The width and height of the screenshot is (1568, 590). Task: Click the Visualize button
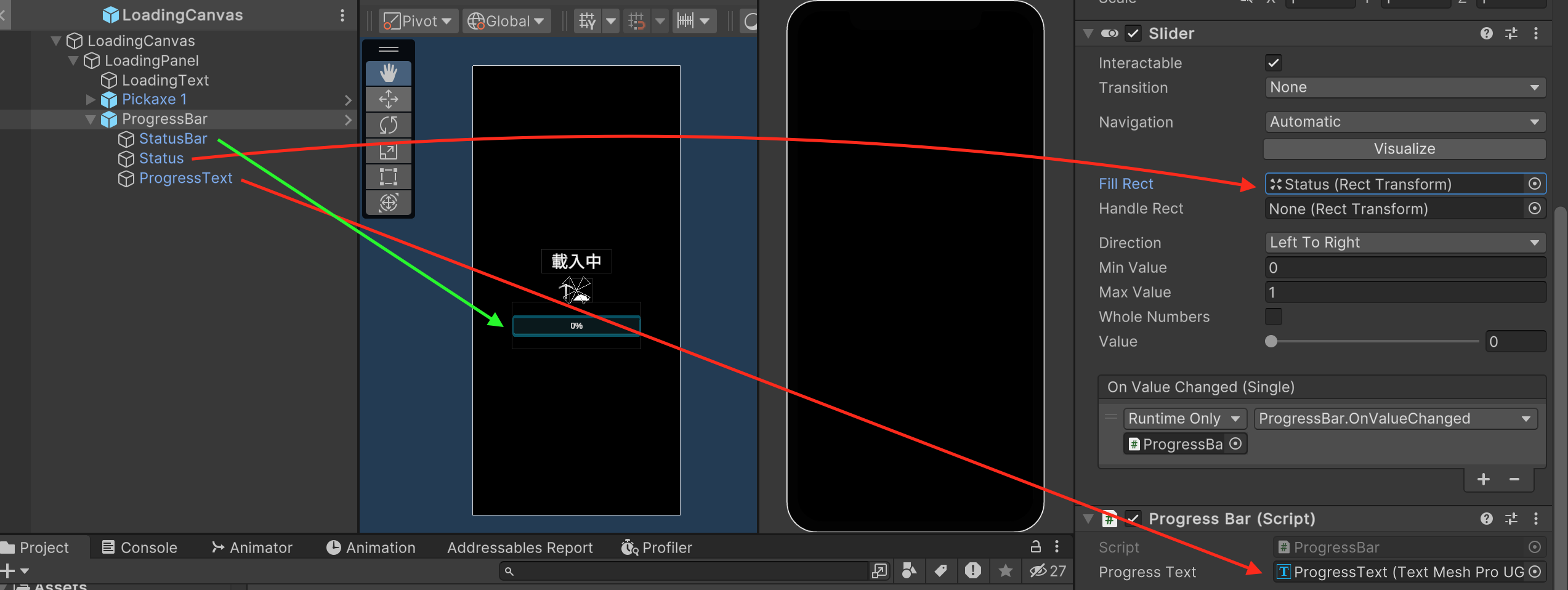(x=1404, y=148)
